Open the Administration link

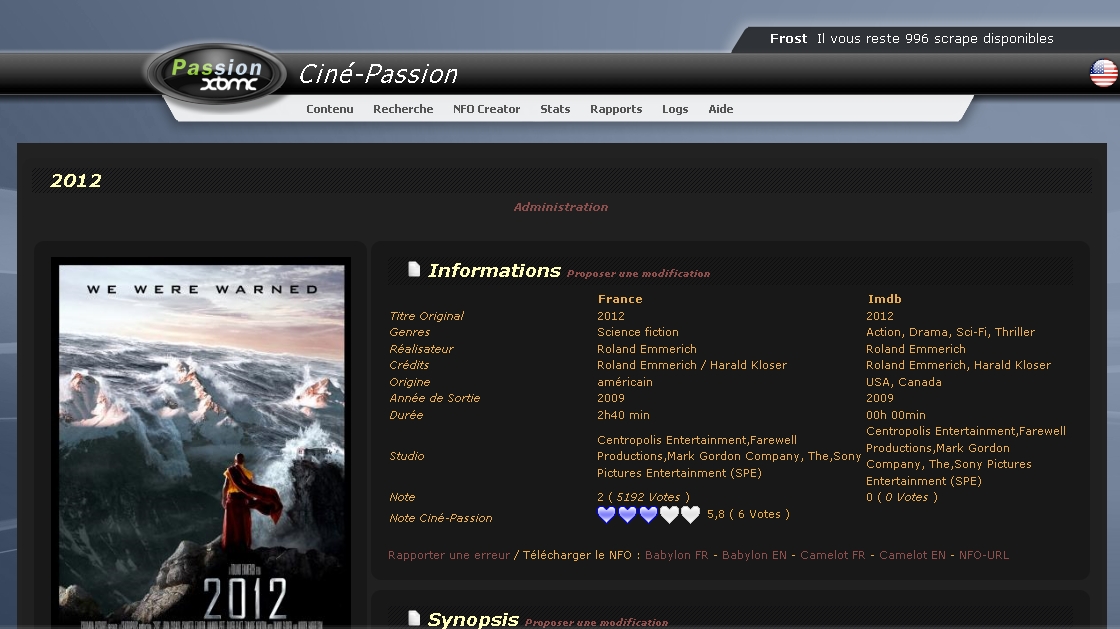[x=561, y=207]
